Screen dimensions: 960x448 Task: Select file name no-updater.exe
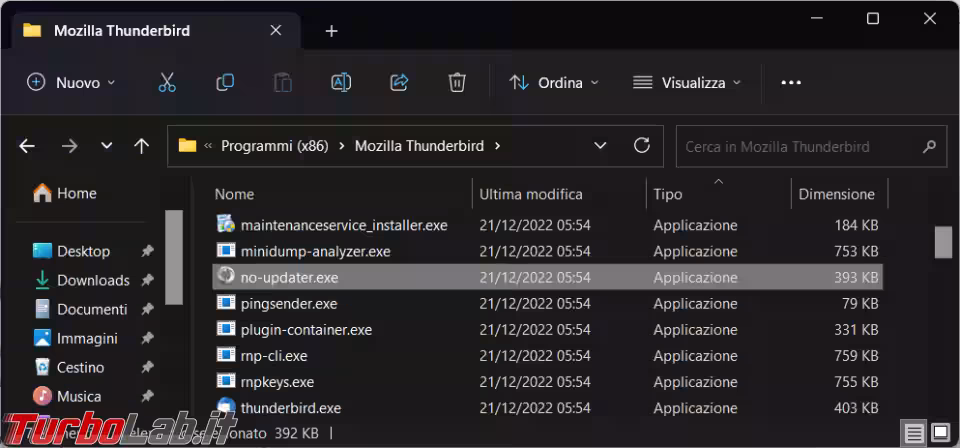(x=290, y=278)
